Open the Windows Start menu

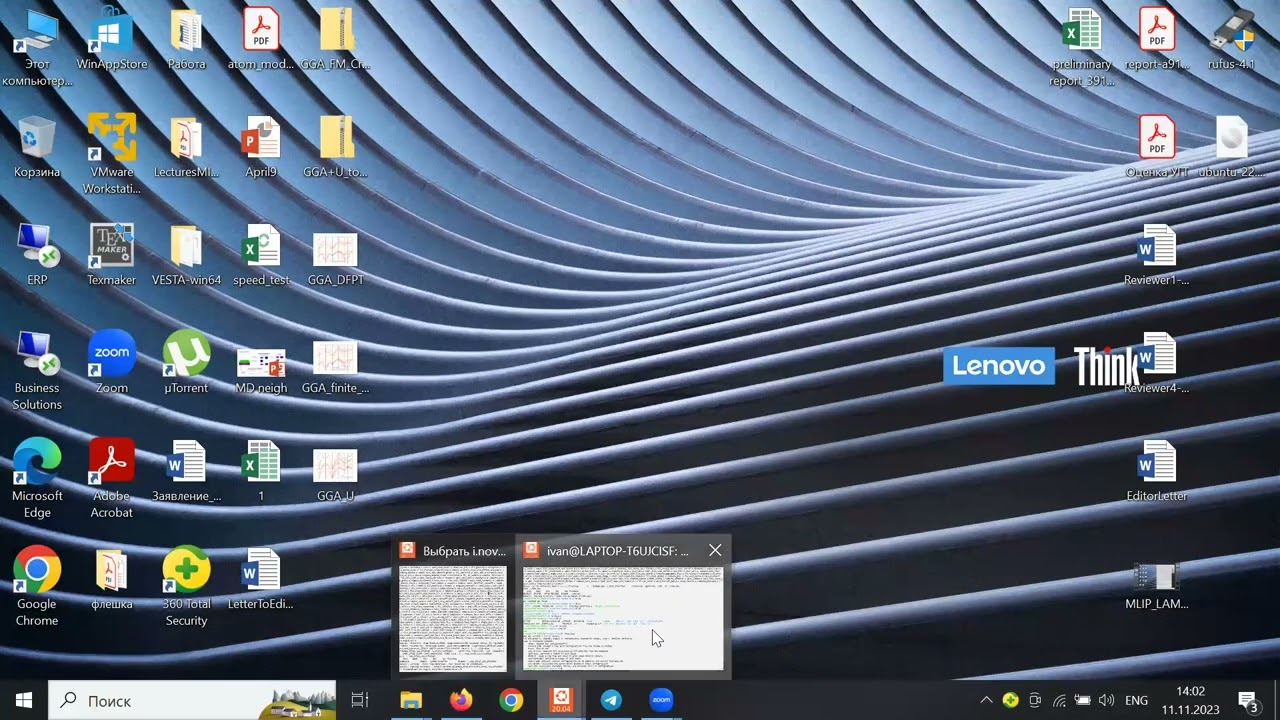coord(24,700)
